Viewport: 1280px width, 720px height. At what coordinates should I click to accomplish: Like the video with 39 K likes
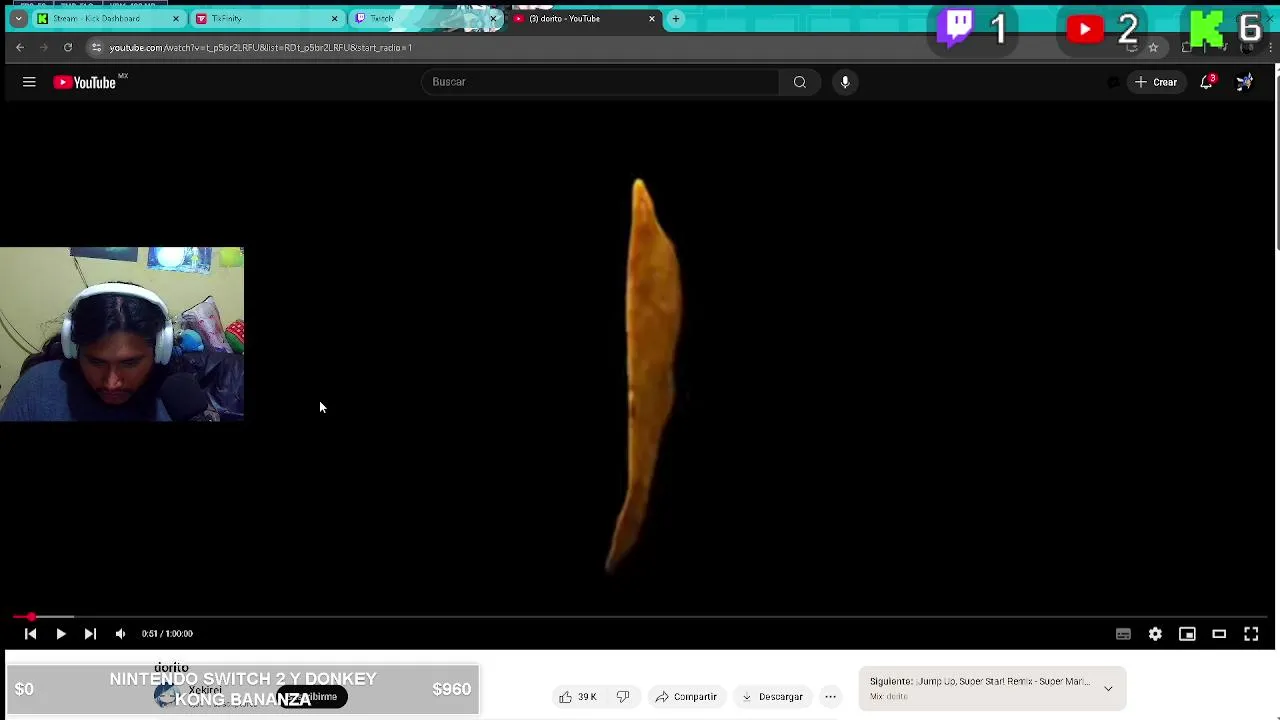point(578,697)
